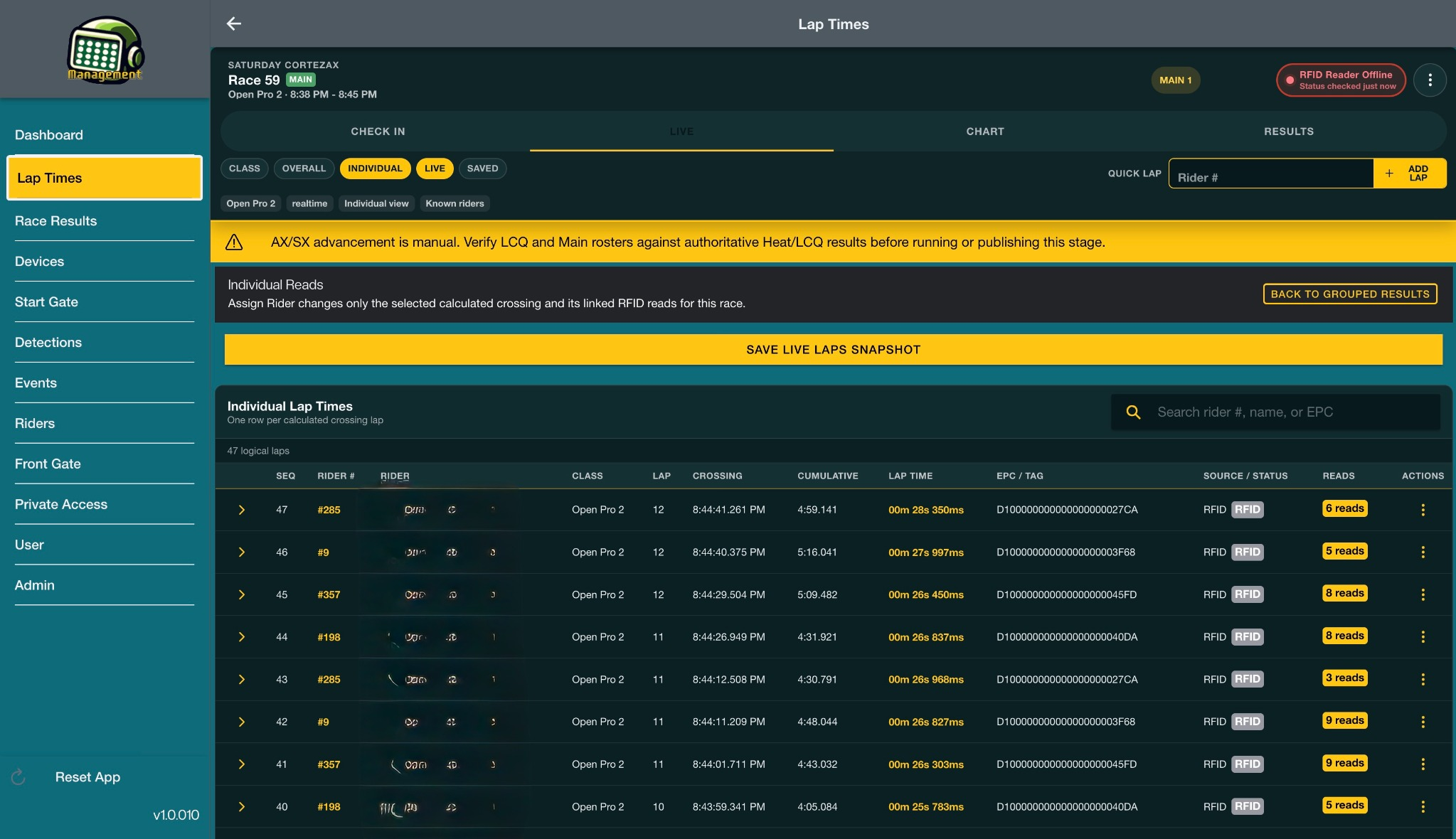Click the 6 reads badge for seq 47
The height and width of the screenshot is (839, 1456).
click(x=1344, y=508)
